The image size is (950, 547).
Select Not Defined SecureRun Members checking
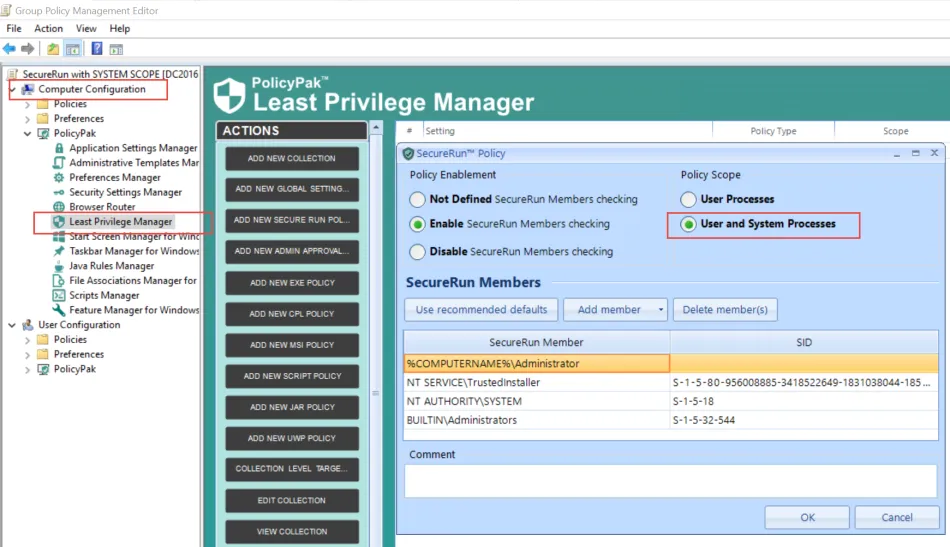pyautogui.click(x=417, y=199)
